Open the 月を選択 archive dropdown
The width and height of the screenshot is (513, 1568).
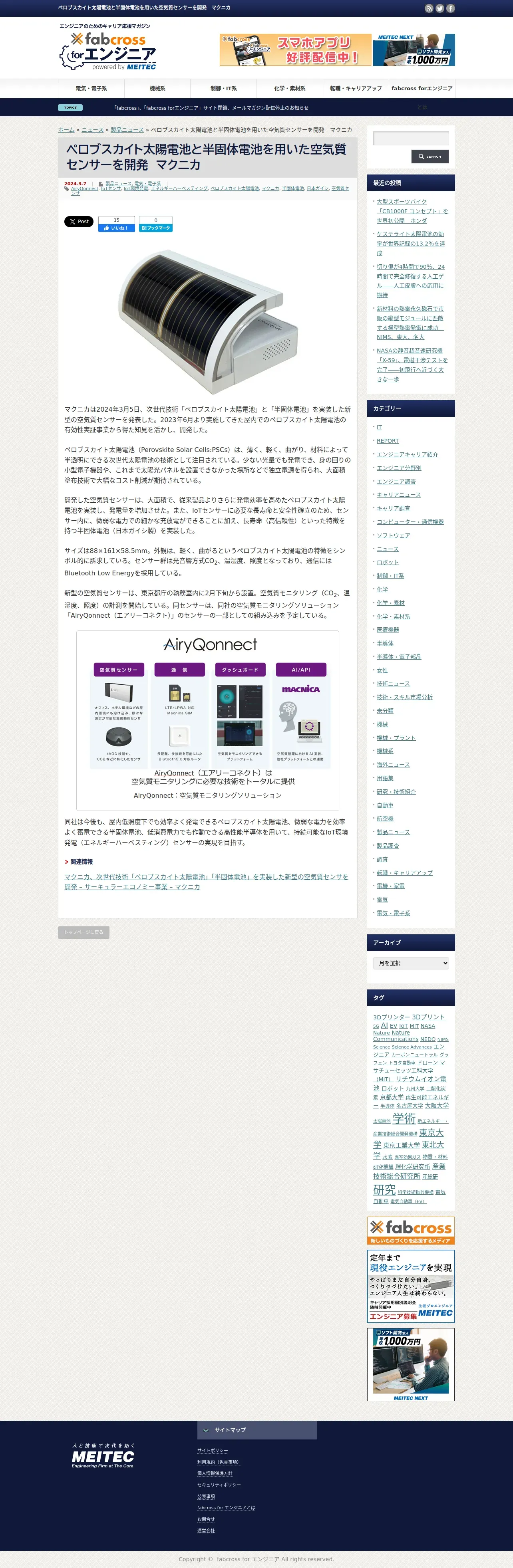(x=411, y=963)
